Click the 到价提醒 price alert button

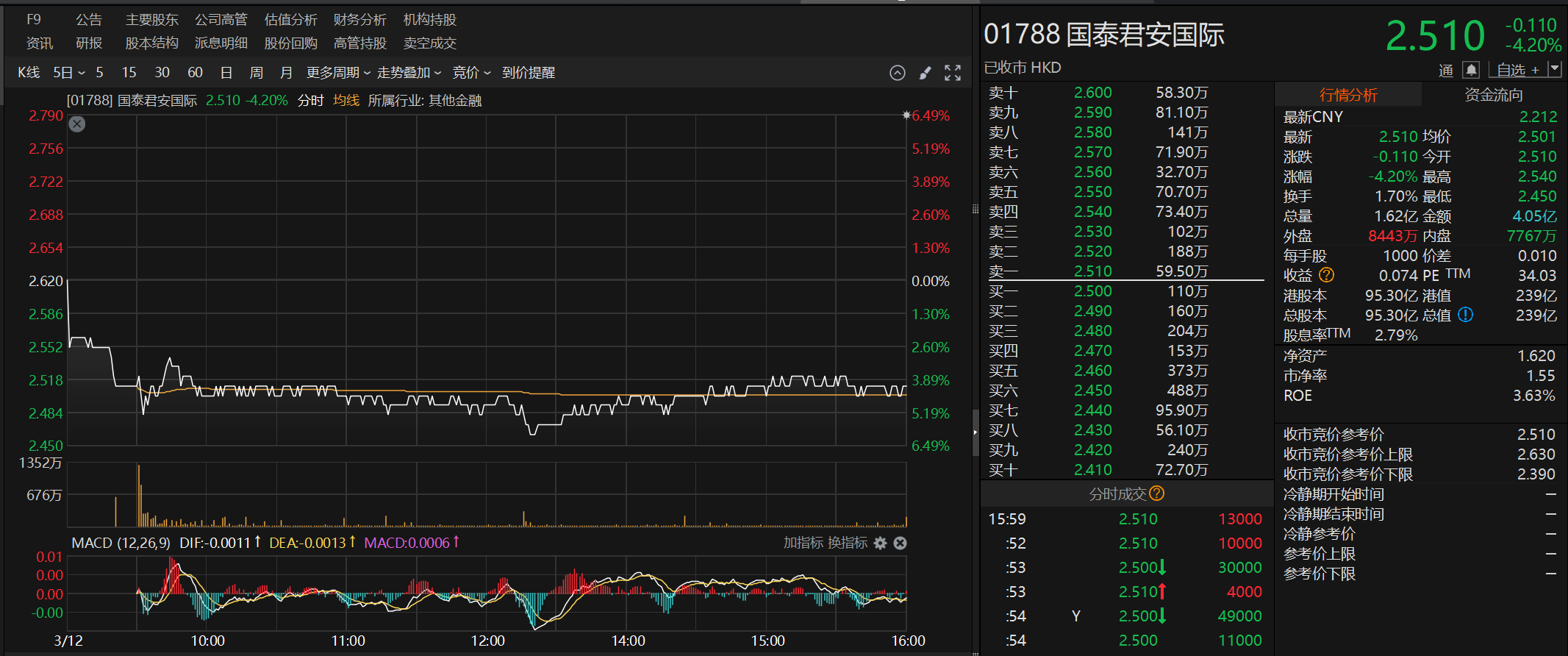(x=529, y=73)
